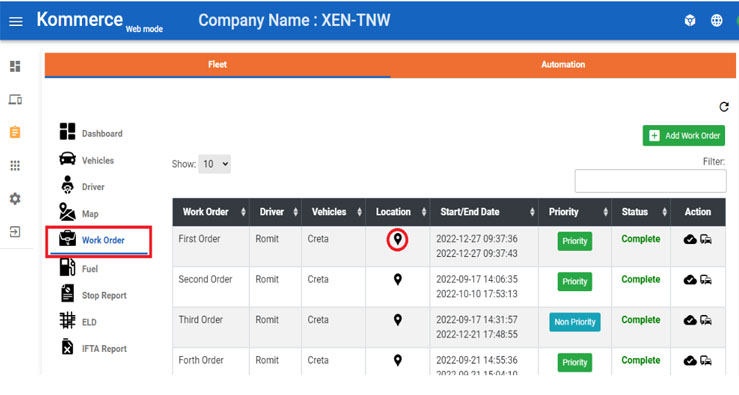Open ELD in the fleet menu
Viewport: 739px width, 395px height.
pyautogui.click(x=78, y=321)
